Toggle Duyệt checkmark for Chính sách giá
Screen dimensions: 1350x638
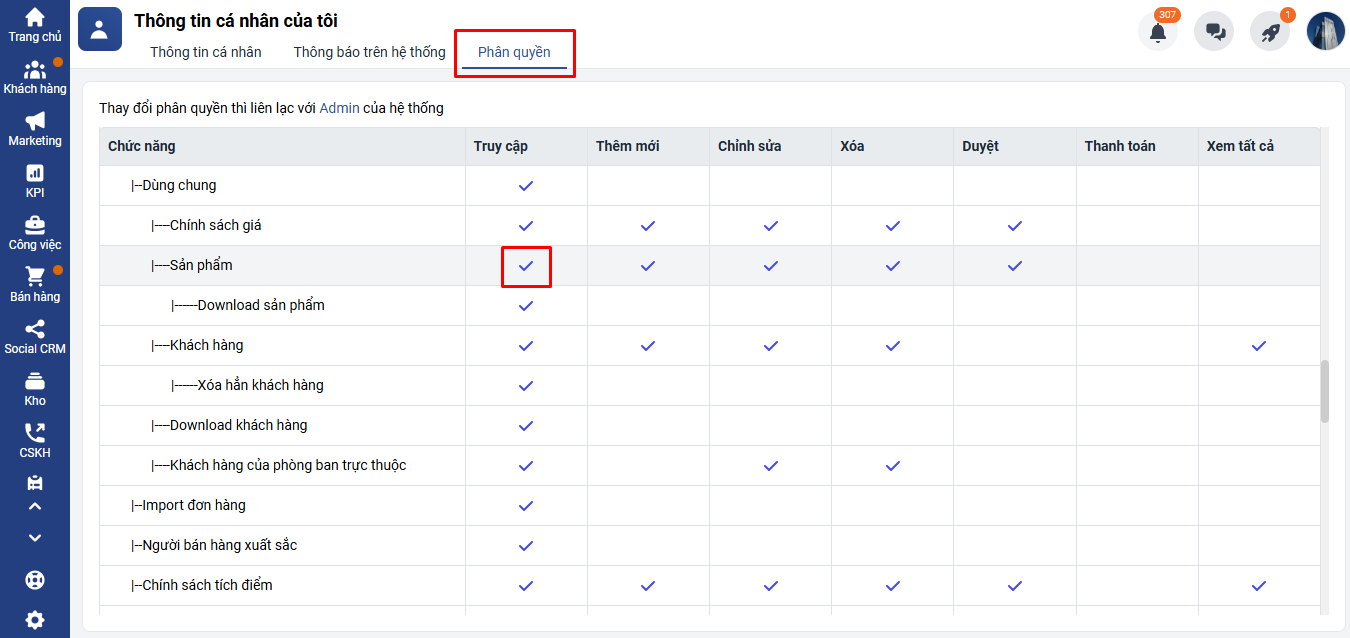(1015, 226)
